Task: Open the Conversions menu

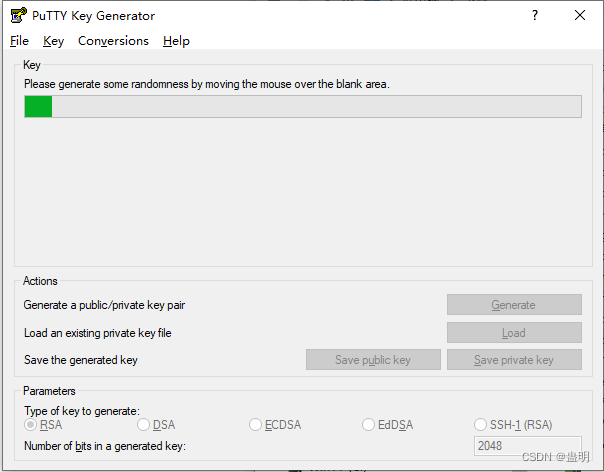Action: [113, 41]
